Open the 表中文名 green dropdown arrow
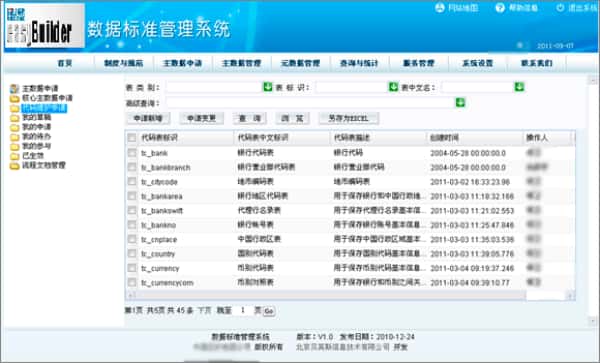The image size is (600, 363). pos(519,87)
